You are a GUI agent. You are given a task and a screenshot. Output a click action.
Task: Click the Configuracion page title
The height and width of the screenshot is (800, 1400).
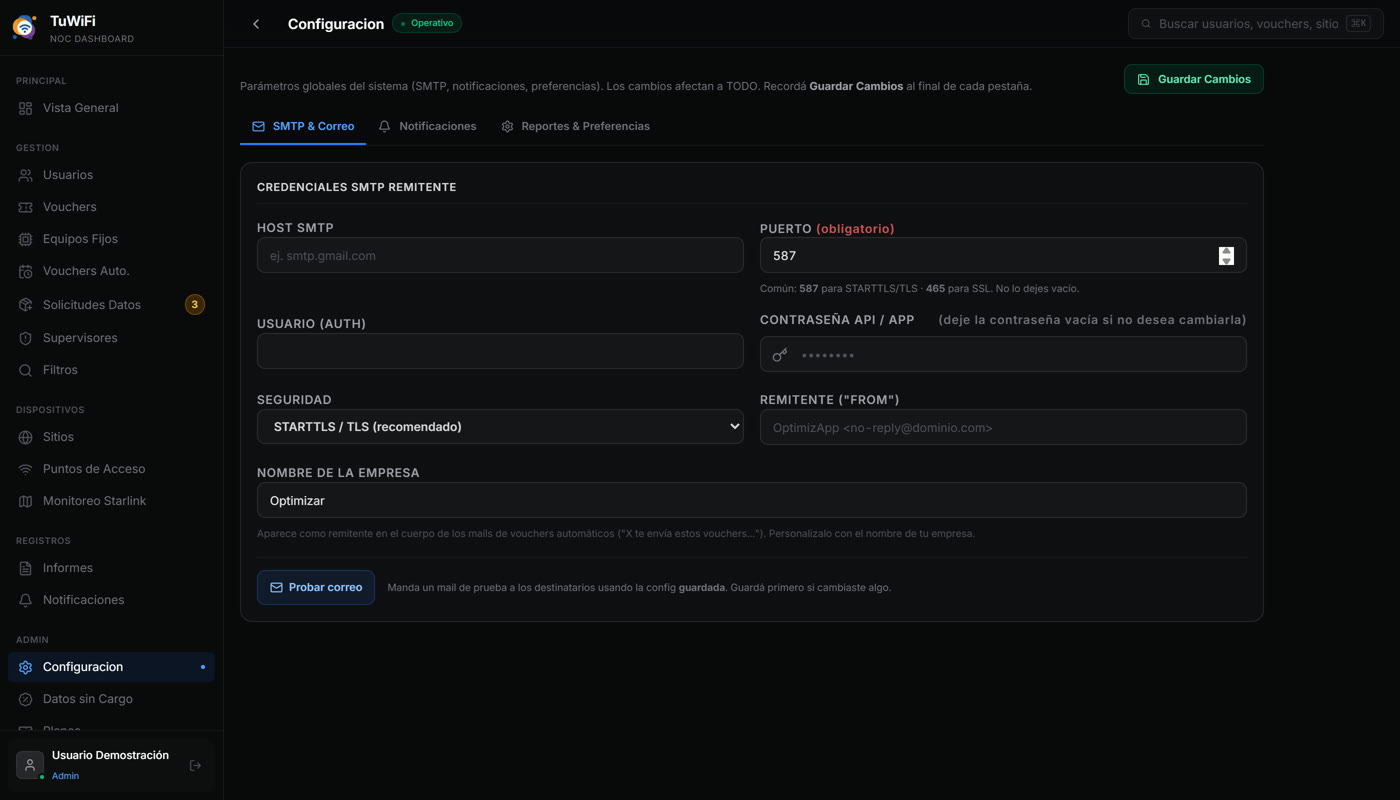point(336,24)
